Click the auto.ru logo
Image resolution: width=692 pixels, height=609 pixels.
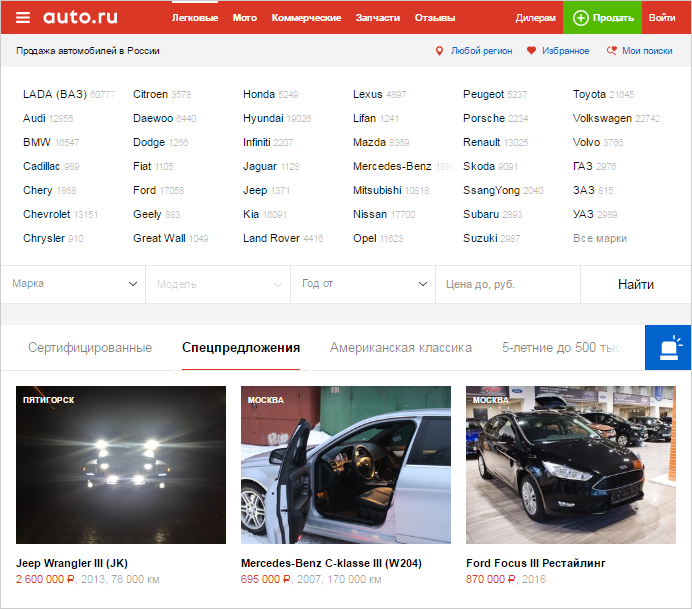[80, 17]
